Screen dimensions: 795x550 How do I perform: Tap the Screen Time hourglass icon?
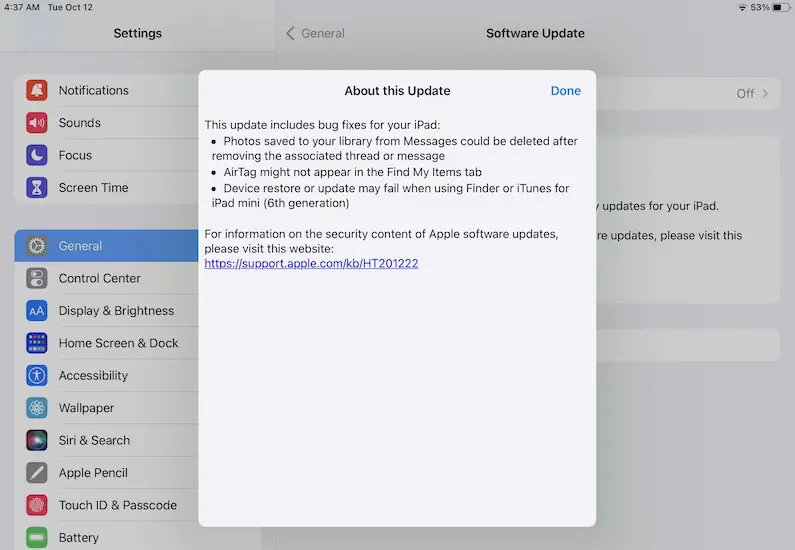pos(37,187)
